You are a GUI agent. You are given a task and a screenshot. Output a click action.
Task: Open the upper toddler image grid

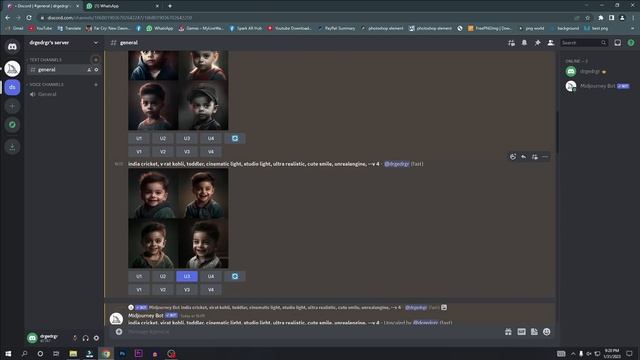(178, 90)
